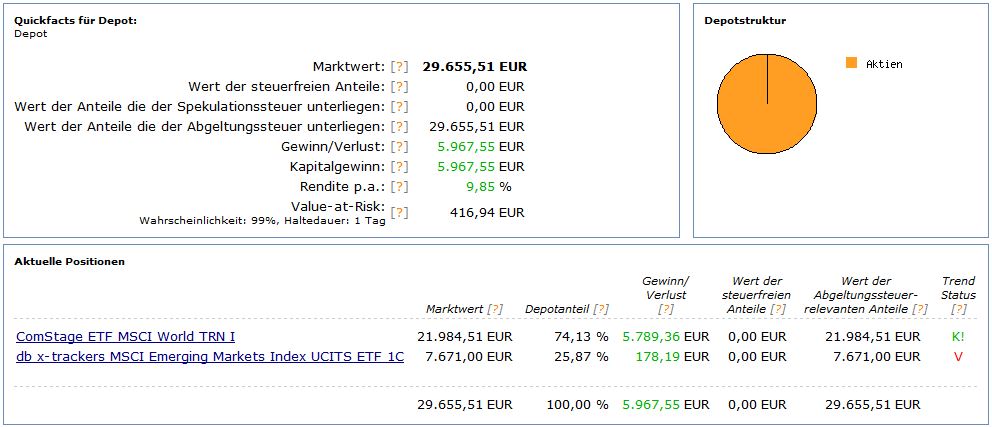Viewport: 992px width, 427px height.
Task: Click the Value-at-Risk help icon
Action: pos(399,212)
